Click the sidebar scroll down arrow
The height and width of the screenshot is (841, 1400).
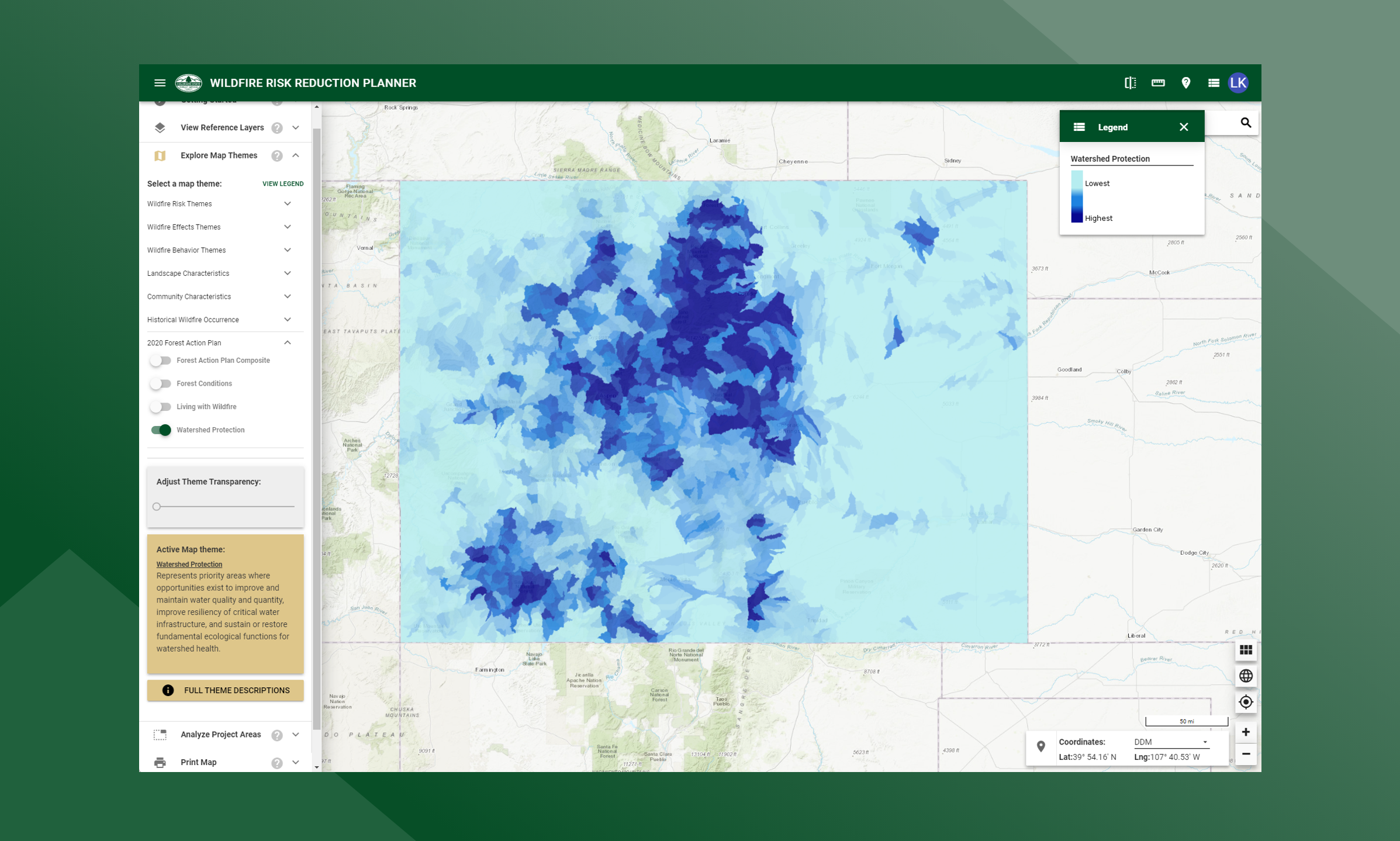coord(317,767)
